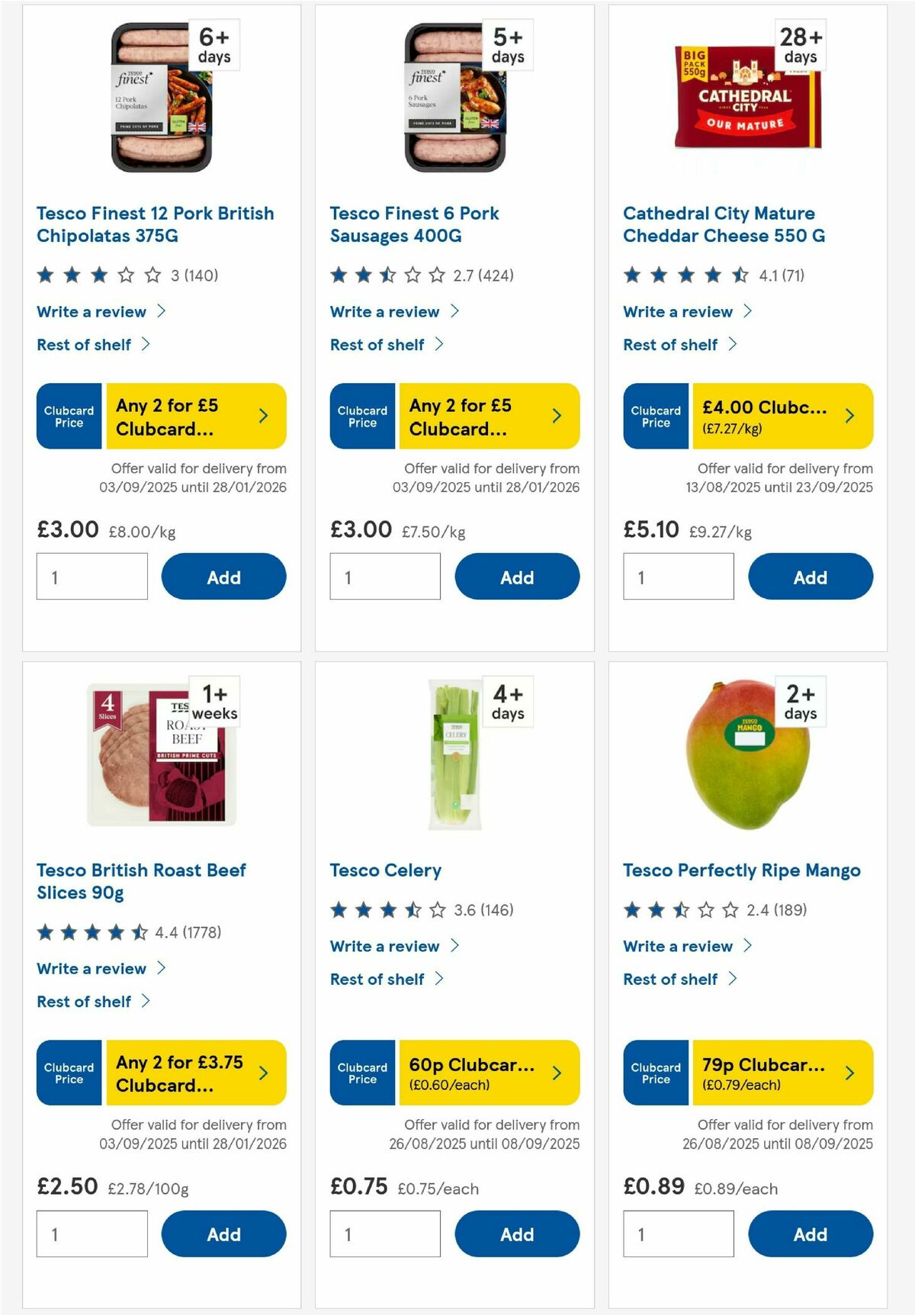
Task: Open the 60p Clubcard offer for Tesco Celery
Action: click(482, 1073)
